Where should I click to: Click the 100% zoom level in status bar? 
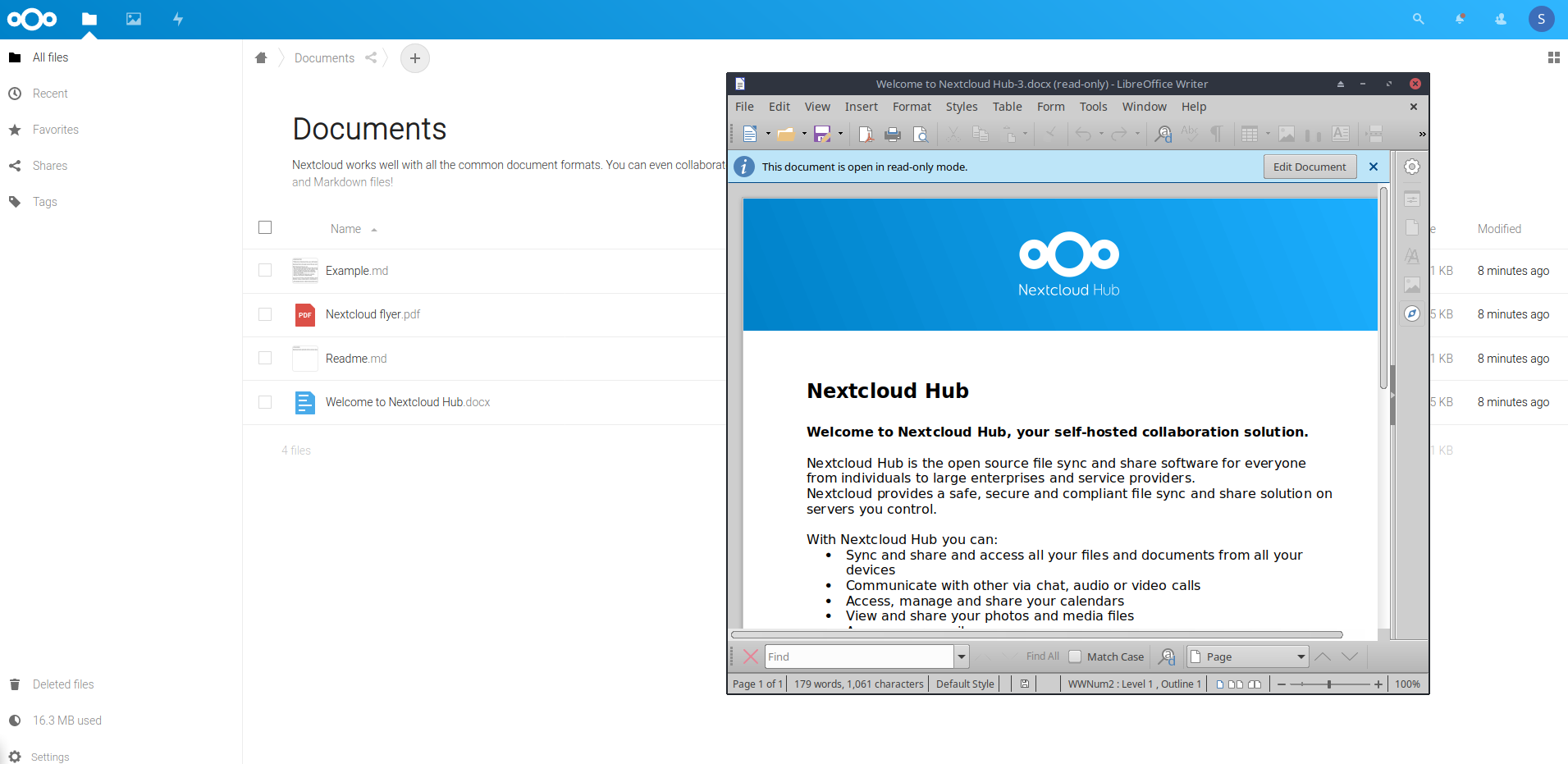(x=1407, y=684)
